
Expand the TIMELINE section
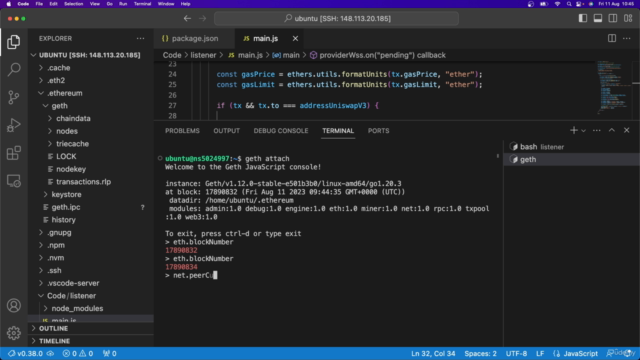91,341
